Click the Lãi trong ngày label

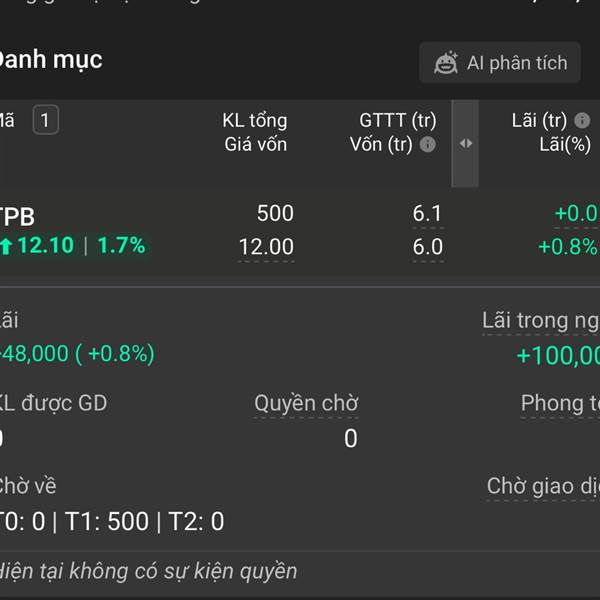click(540, 321)
